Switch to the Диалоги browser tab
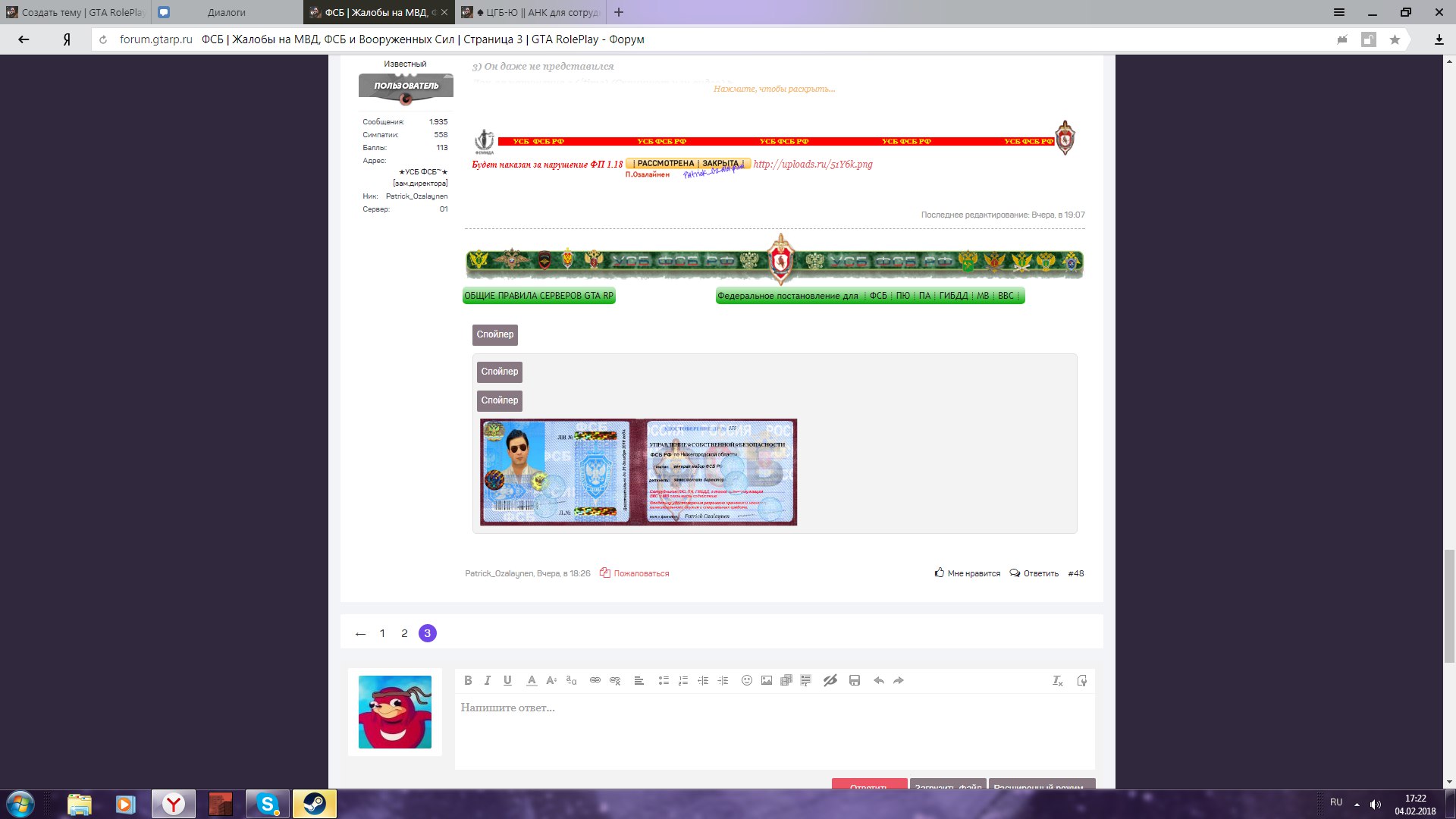Screen dimensions: 1456x819 point(226,12)
